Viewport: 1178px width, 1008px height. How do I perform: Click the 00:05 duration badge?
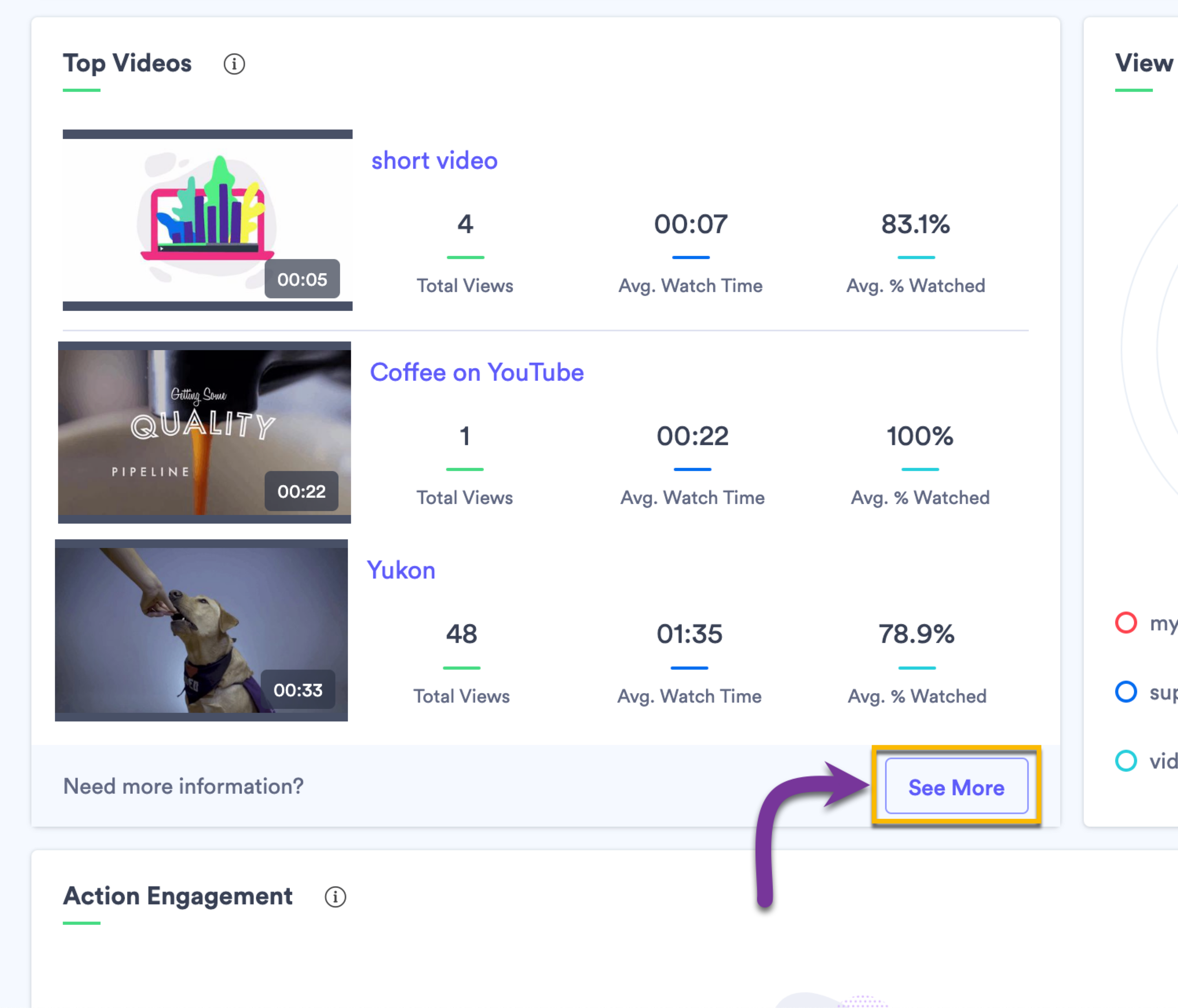(302, 279)
